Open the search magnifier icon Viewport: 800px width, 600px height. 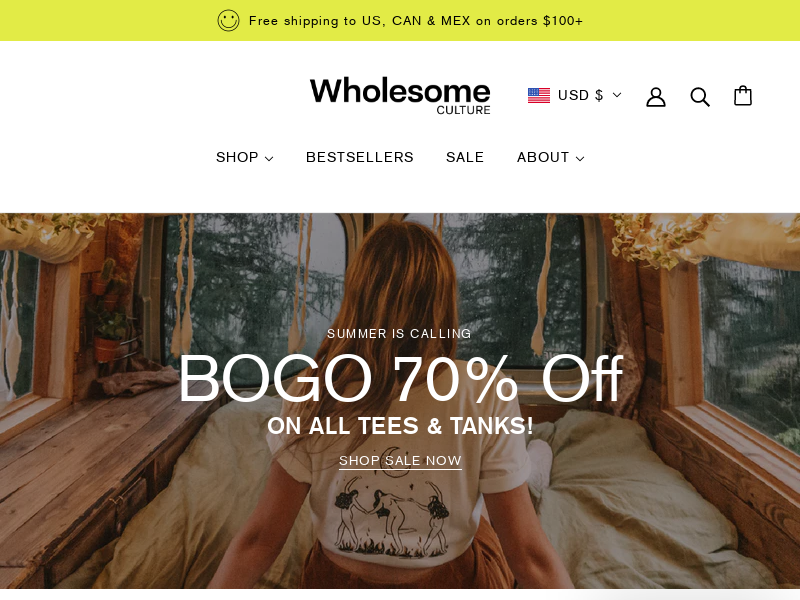click(699, 96)
